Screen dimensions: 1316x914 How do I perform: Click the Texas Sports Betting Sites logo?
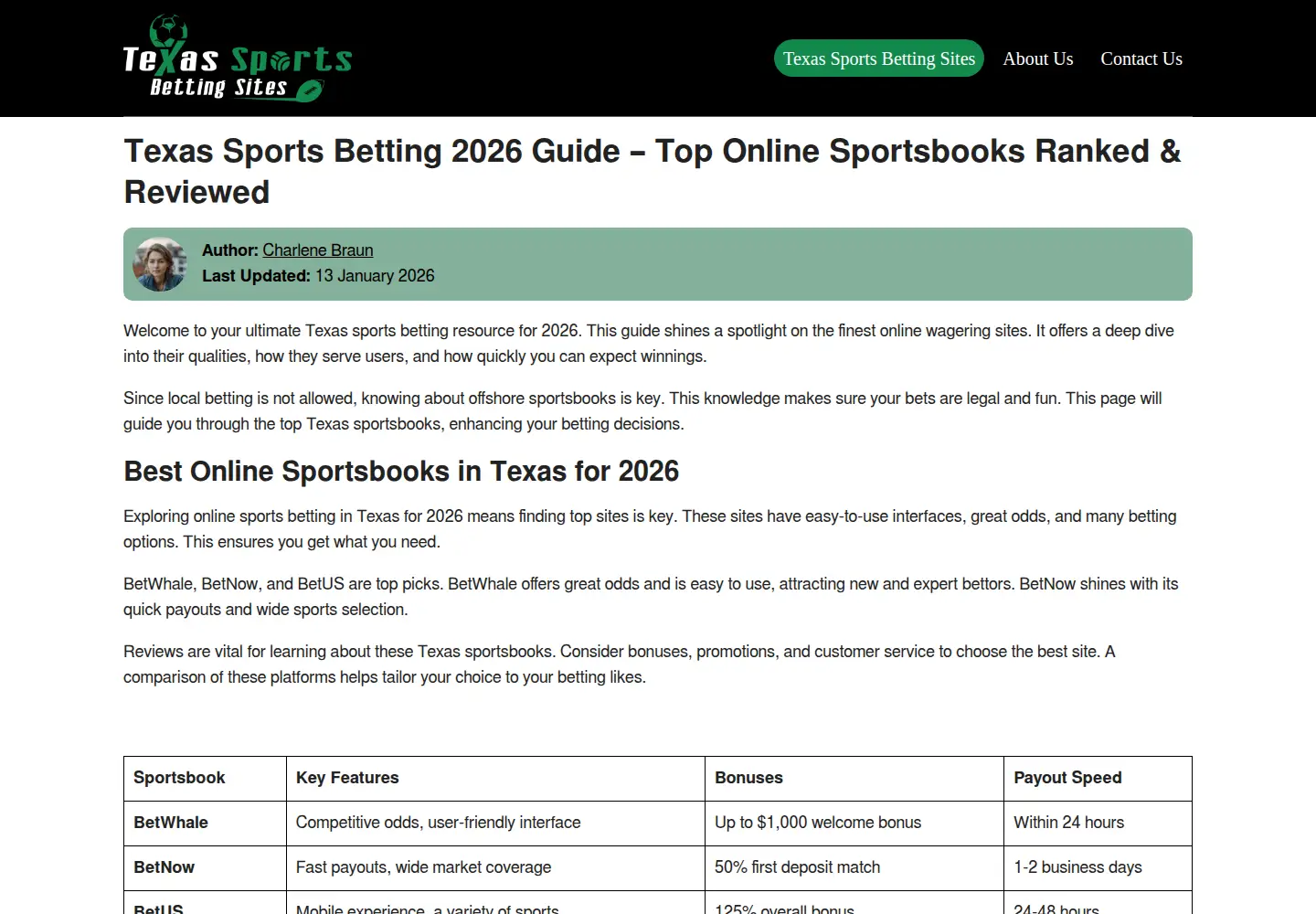point(238,58)
